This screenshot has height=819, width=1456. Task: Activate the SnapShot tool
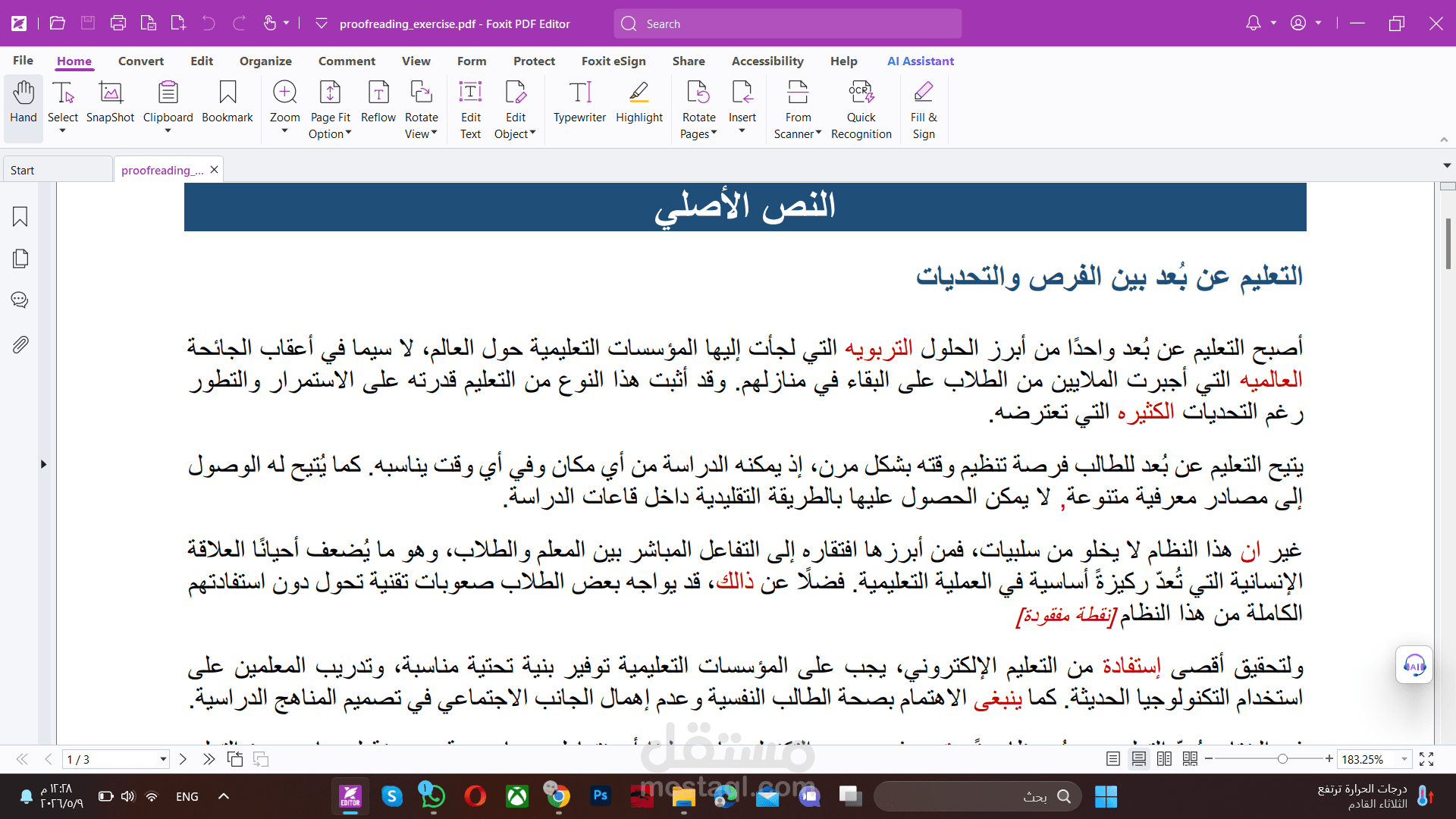pos(110,102)
